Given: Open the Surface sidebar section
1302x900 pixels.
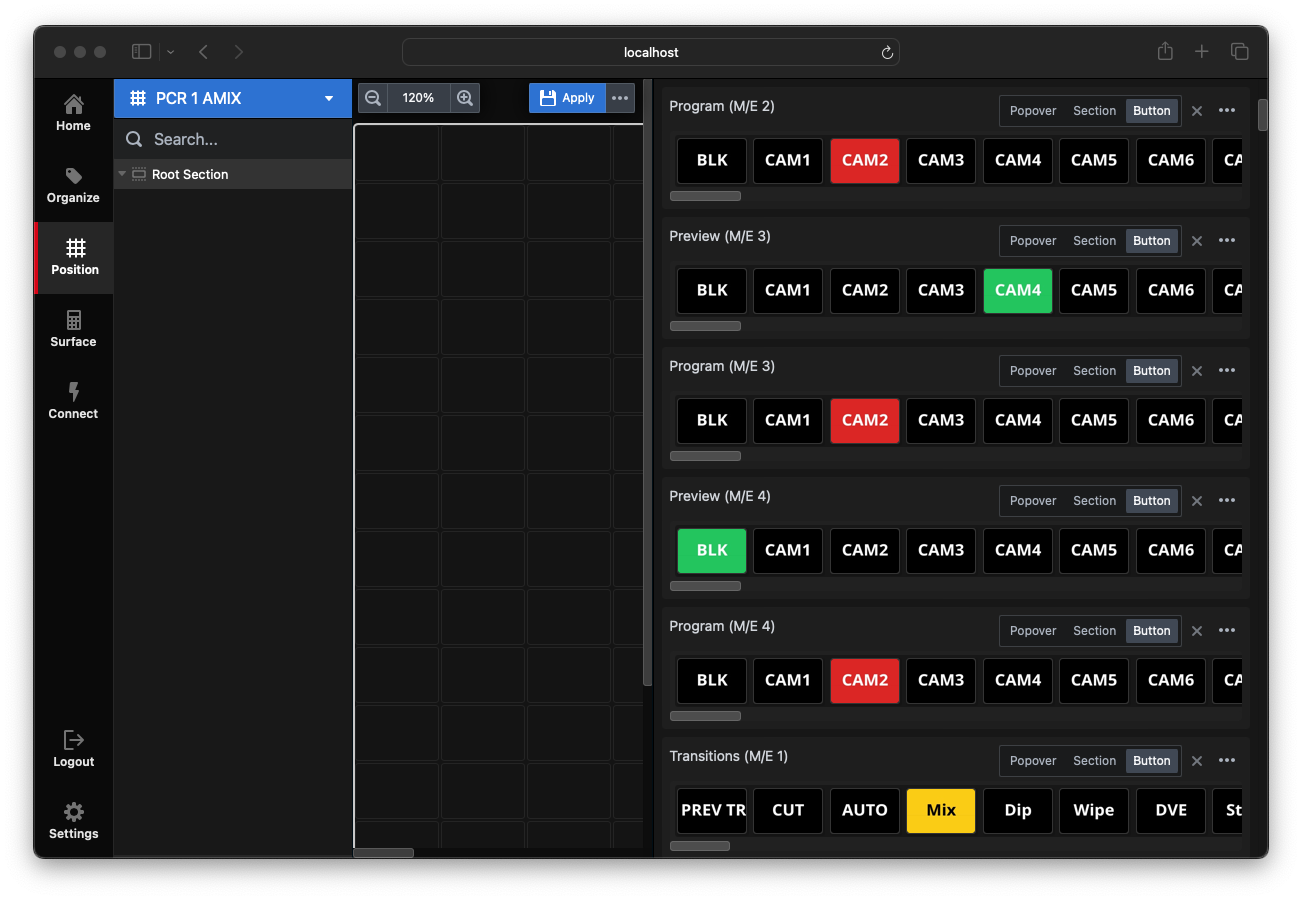Looking at the screenshot, I should [73, 330].
